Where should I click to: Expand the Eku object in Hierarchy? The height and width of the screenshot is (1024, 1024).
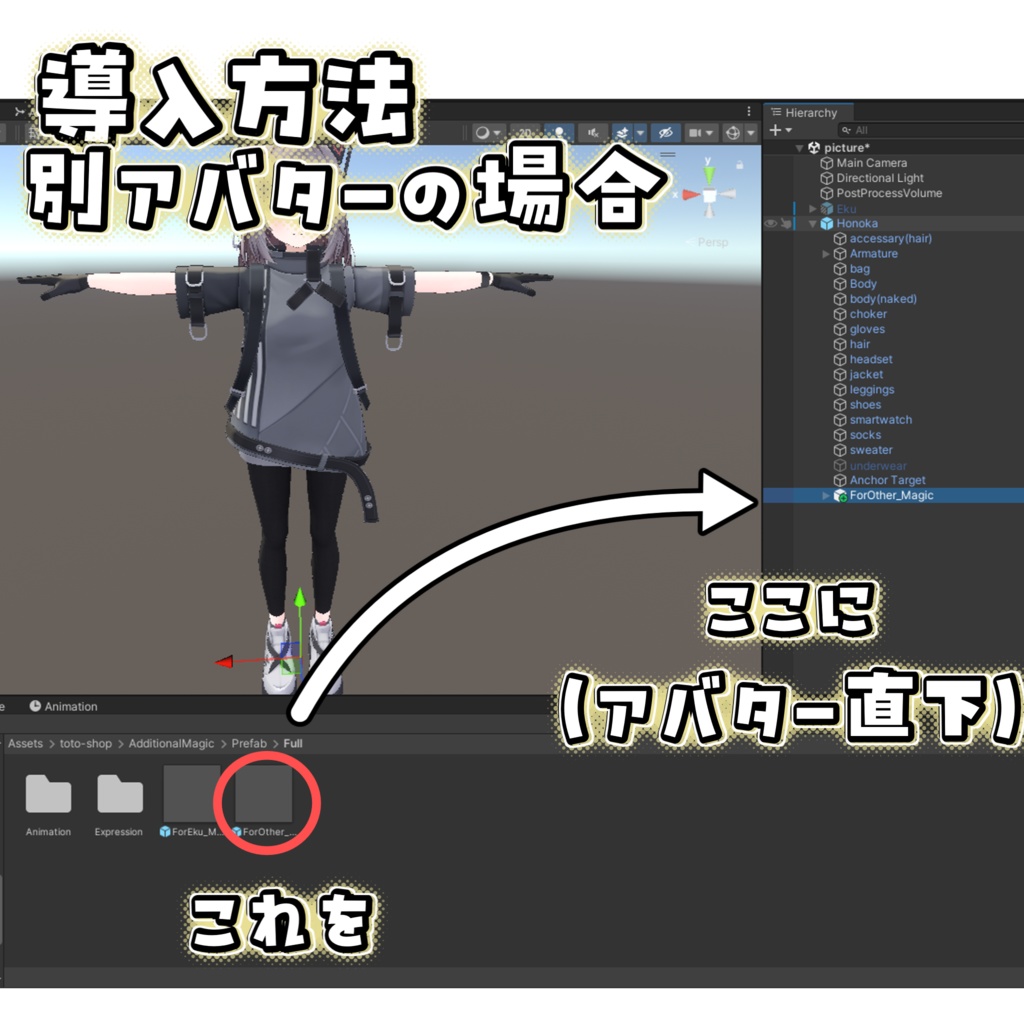click(x=812, y=208)
